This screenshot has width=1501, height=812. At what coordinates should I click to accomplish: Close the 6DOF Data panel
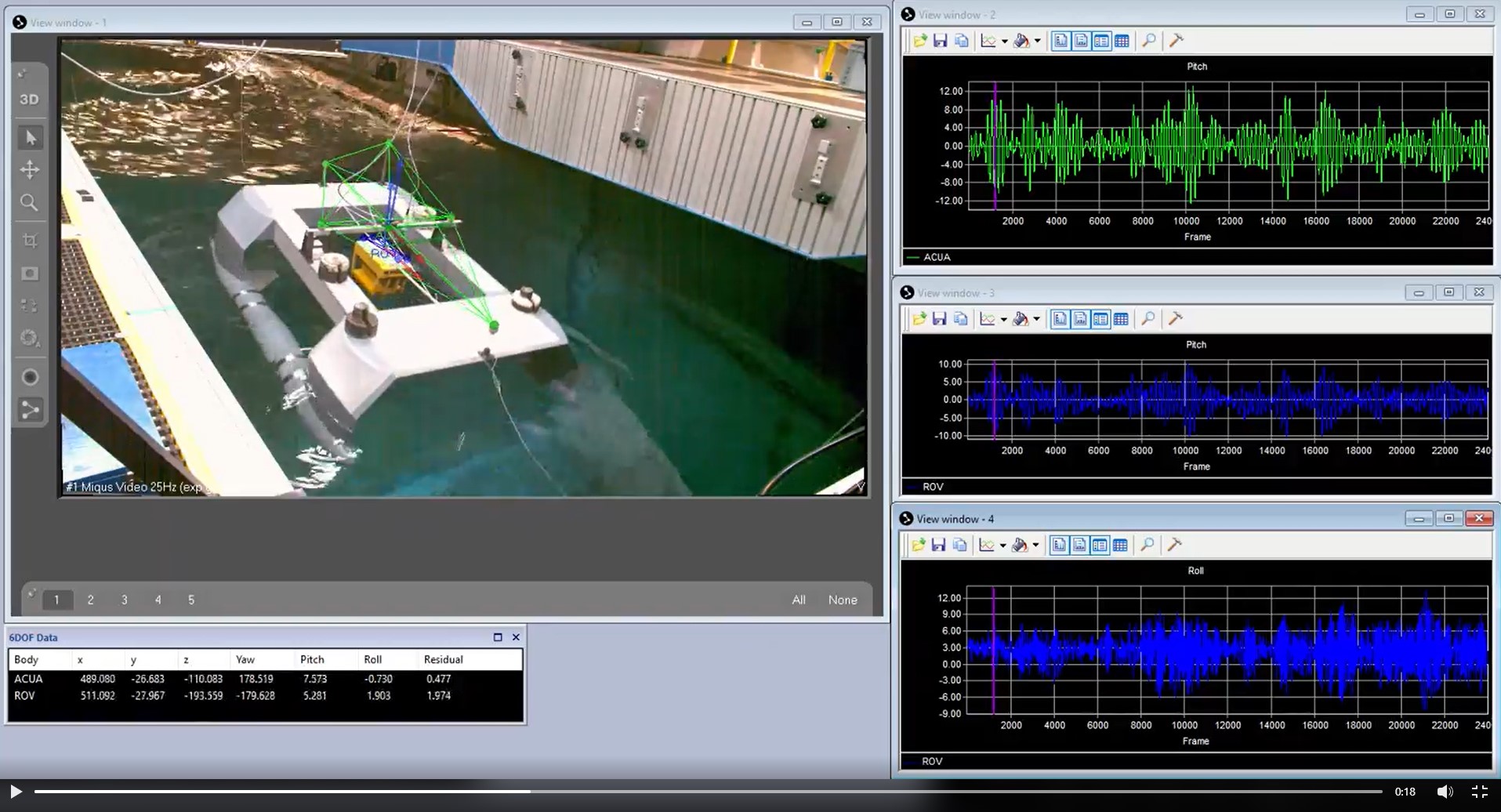516,637
